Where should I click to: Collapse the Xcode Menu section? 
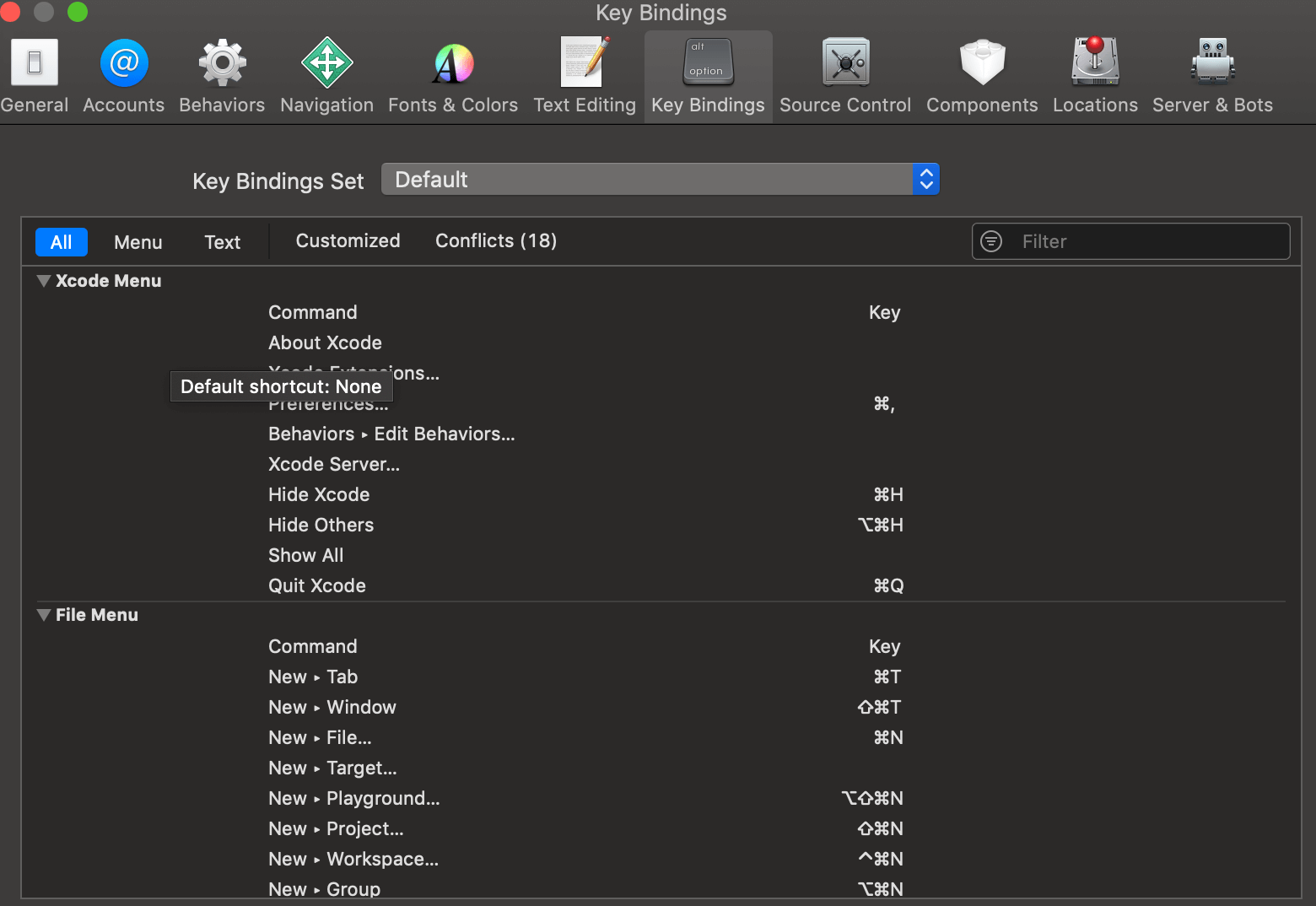point(44,281)
